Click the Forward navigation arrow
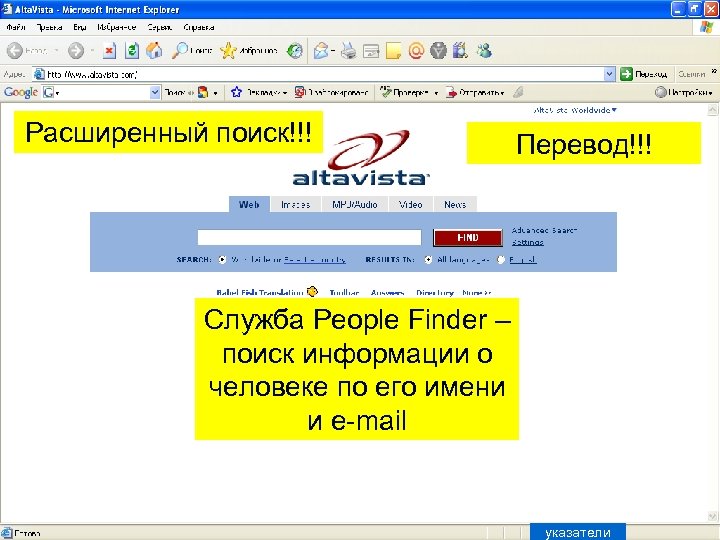Screen dimensions: 720x540 pos(76,51)
